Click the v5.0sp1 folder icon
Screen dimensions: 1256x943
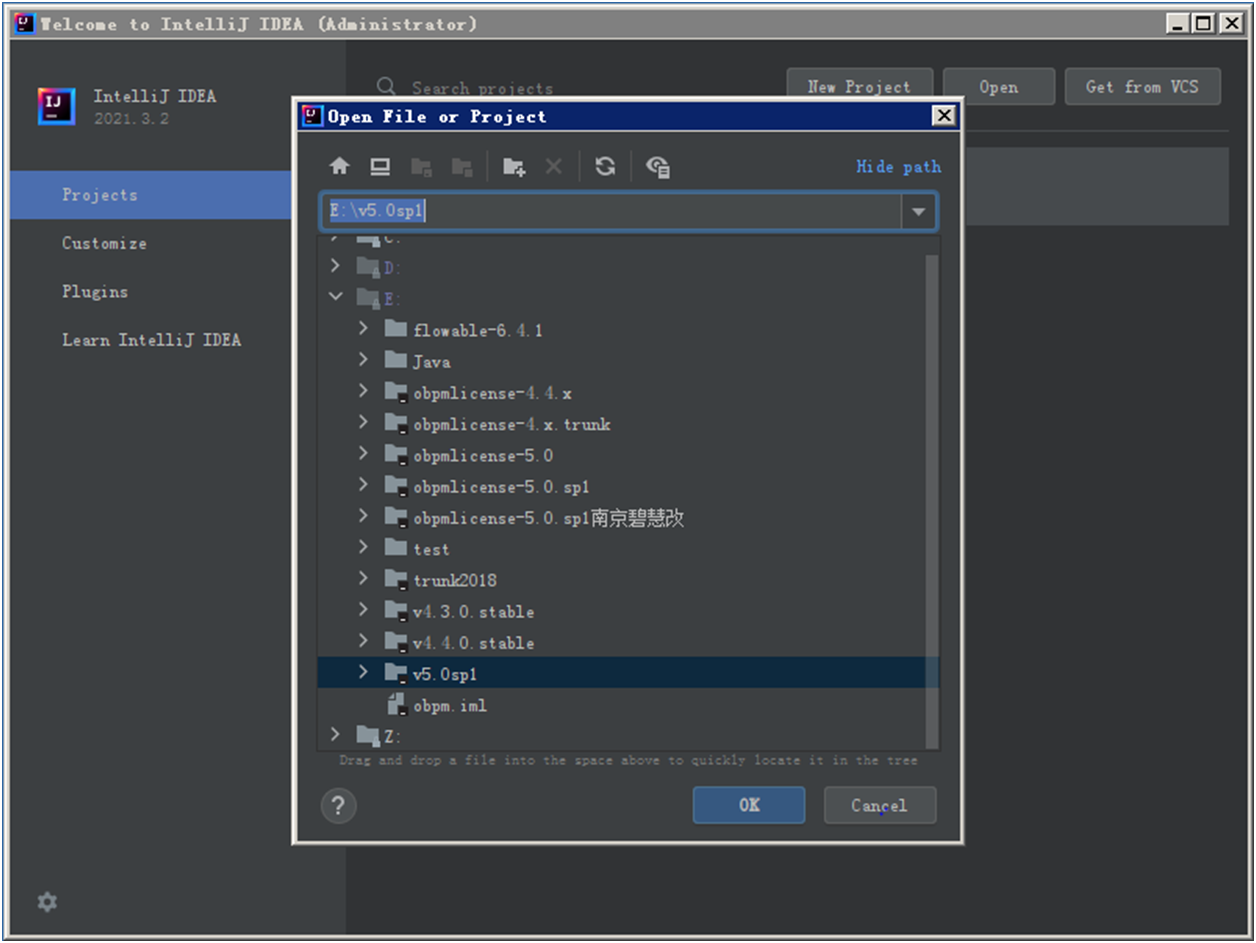396,674
